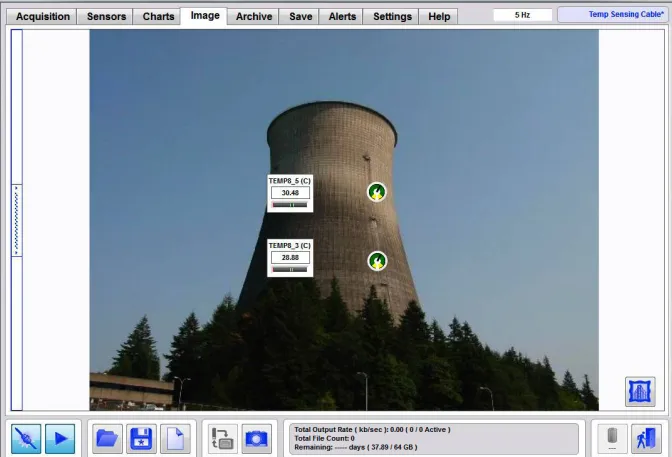Click the 28.88 temperature value
Viewport: 672px width, 457px height.
coord(290,258)
